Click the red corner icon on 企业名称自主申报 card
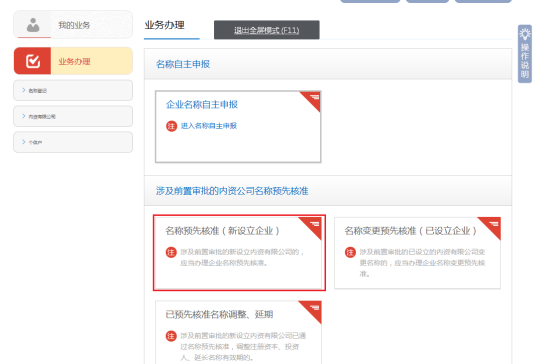 tap(311, 101)
